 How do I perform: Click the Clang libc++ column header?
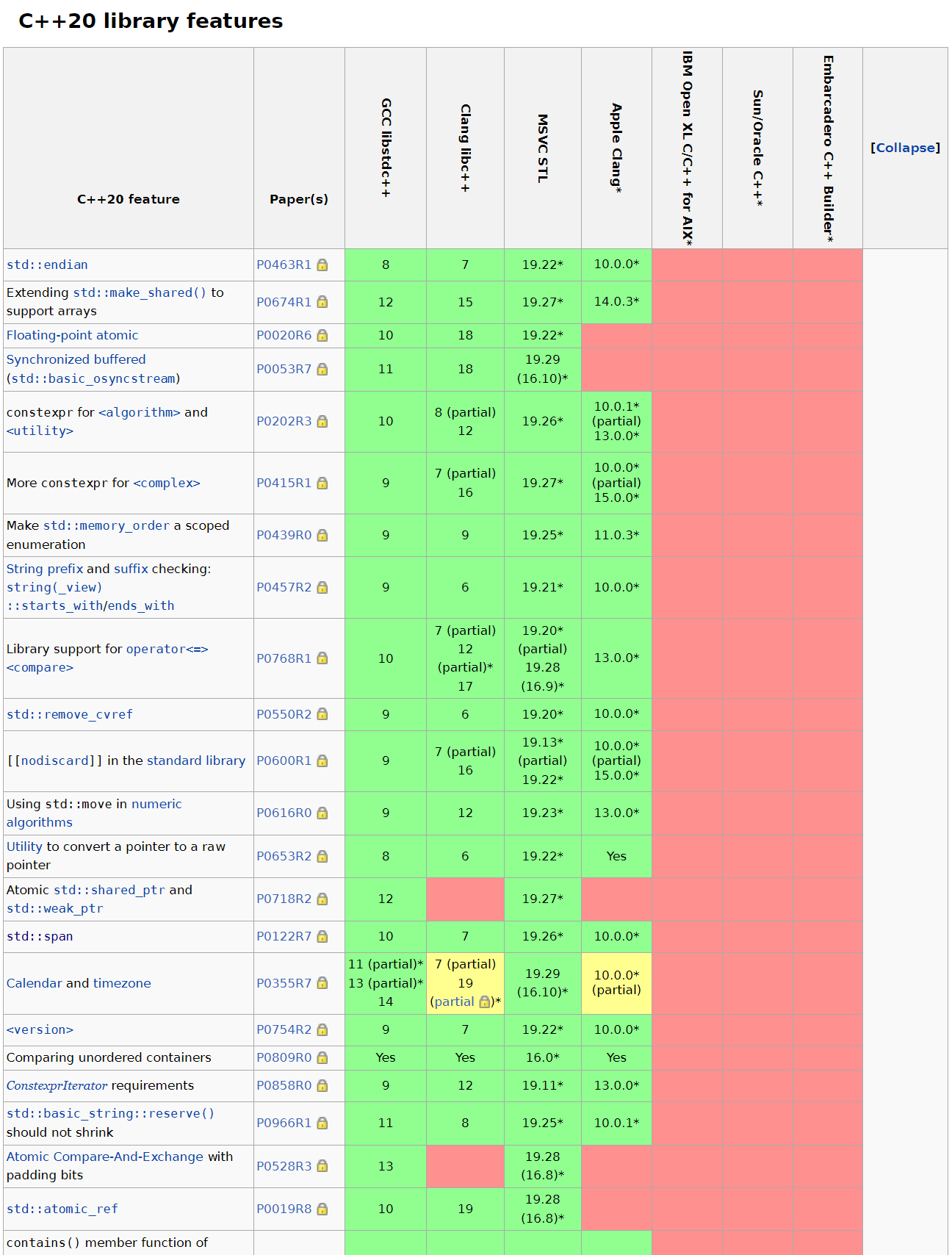point(465,148)
